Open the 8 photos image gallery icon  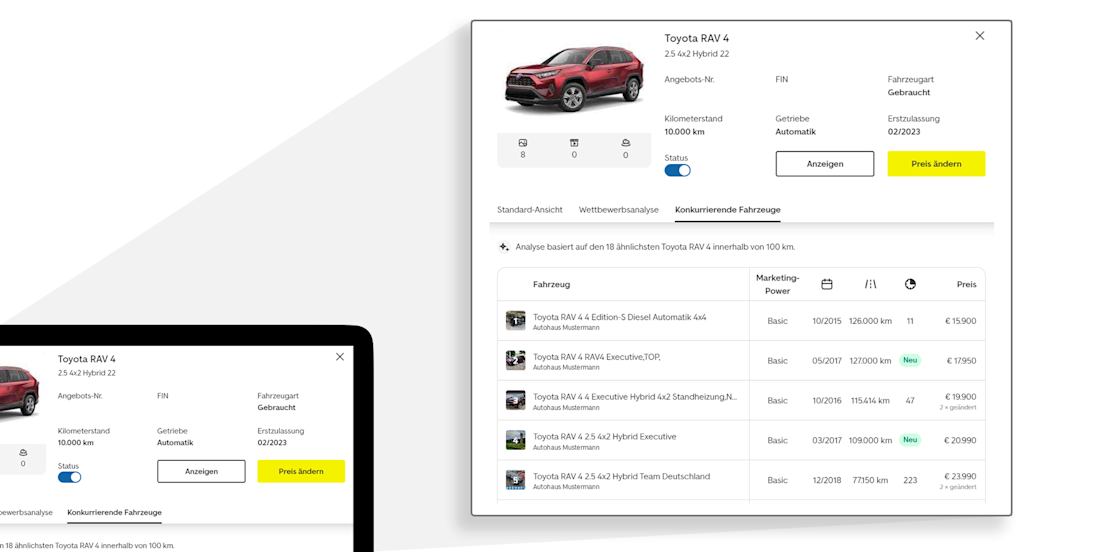click(x=523, y=143)
